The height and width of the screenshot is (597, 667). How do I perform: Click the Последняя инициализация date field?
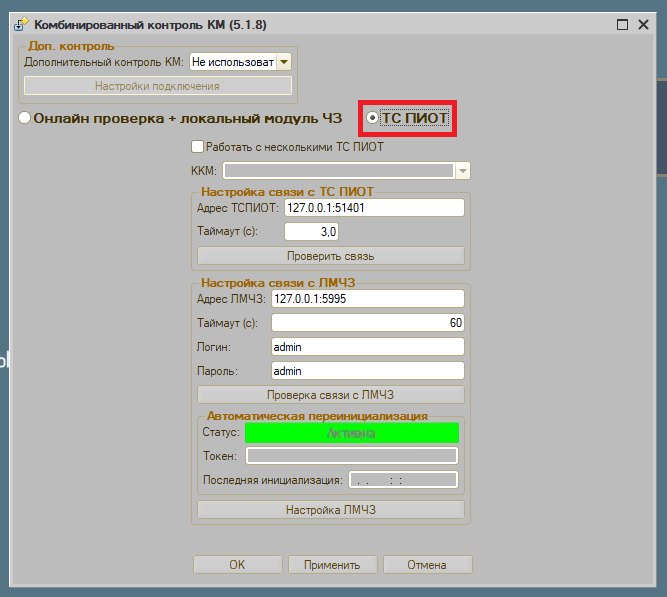(403, 480)
